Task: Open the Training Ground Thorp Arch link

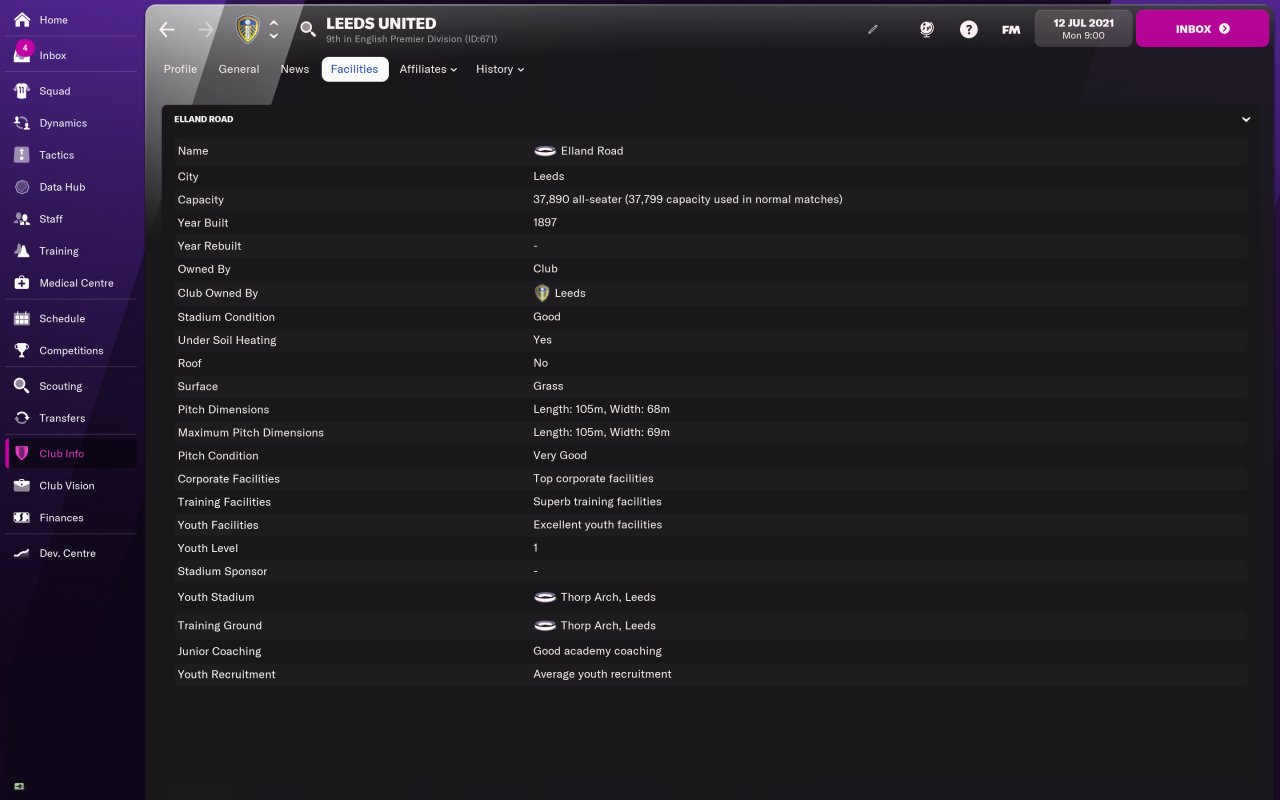Action: pos(608,625)
